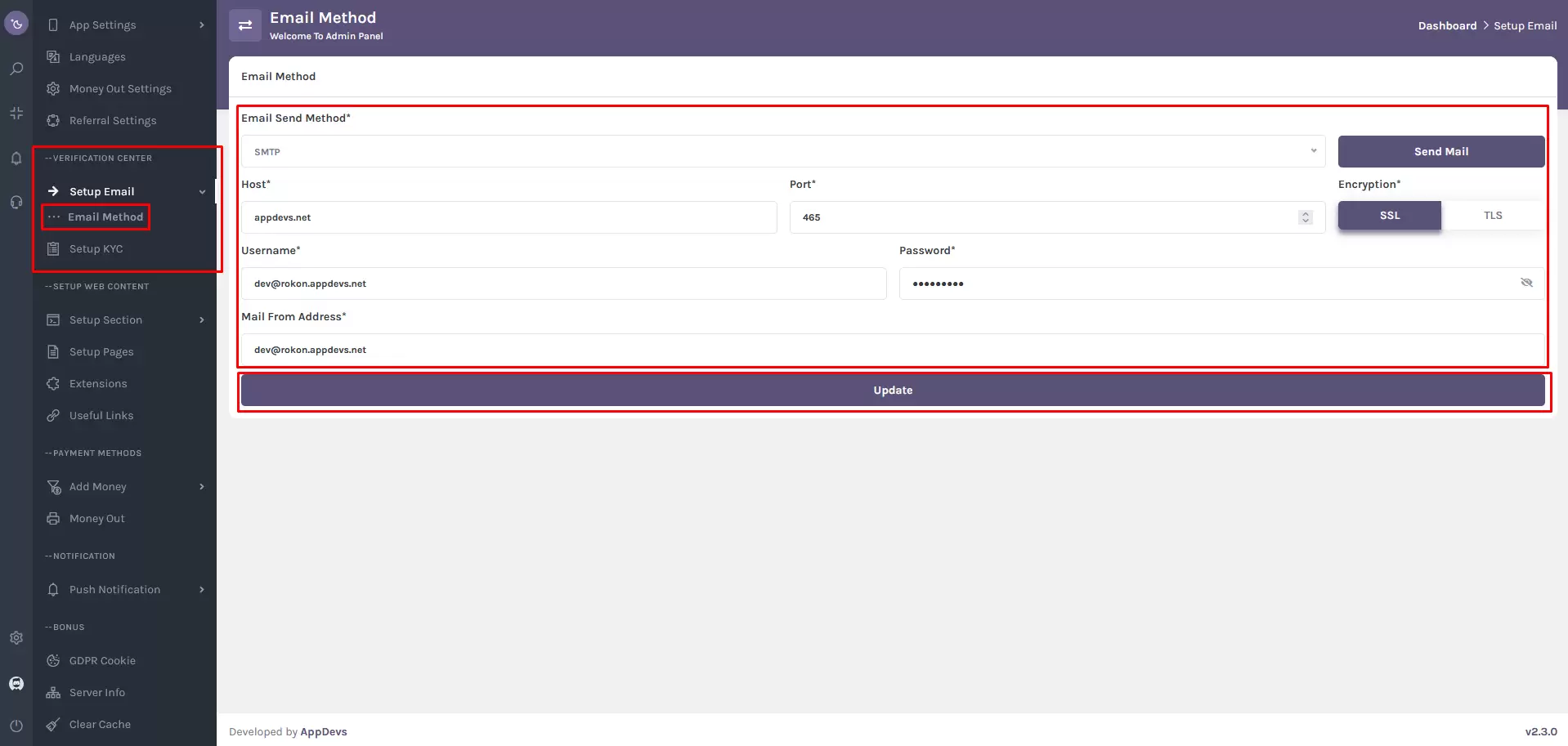Click the Server Info network icon

[53, 692]
